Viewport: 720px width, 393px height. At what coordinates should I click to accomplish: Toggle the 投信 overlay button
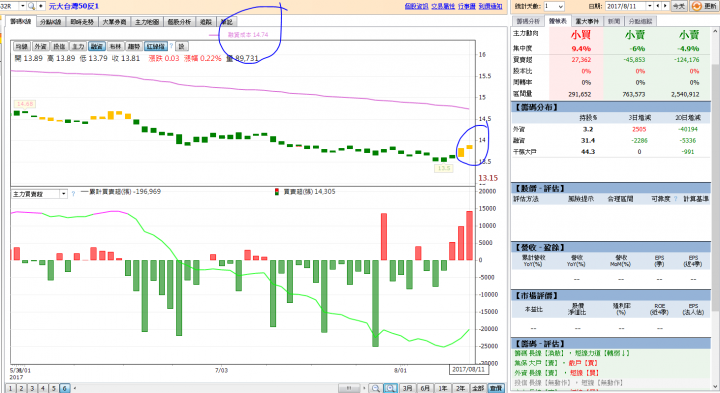[x=59, y=46]
